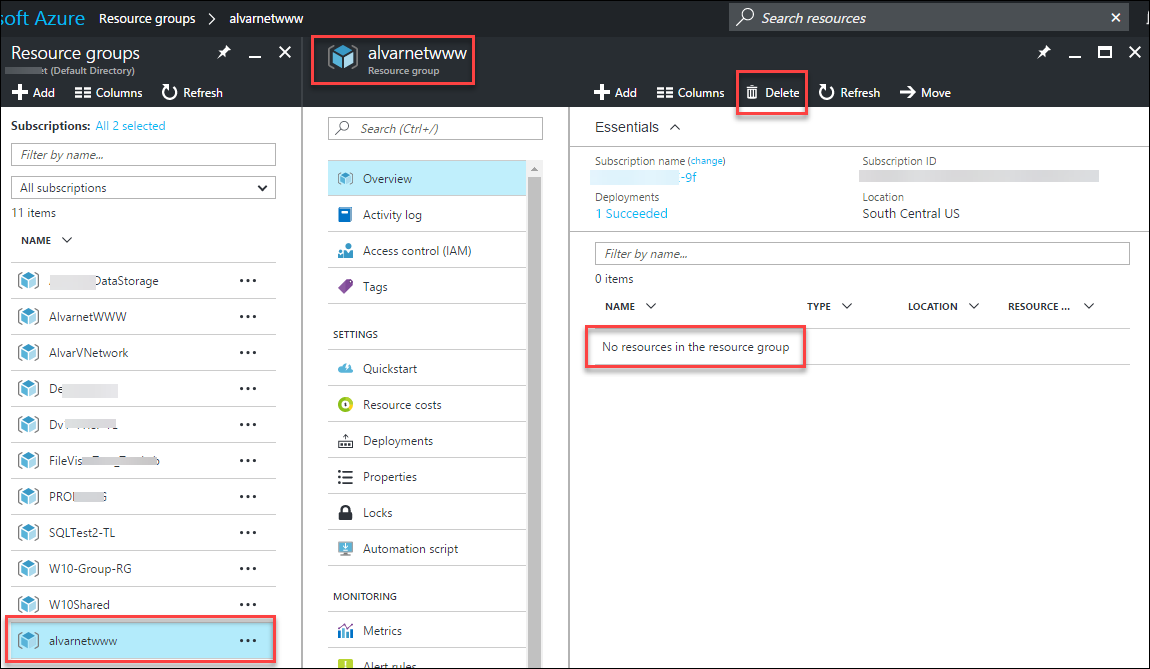This screenshot has width=1150, height=669.
Task: Click Delete in the alvarnetwww toolbar
Action: [772, 92]
